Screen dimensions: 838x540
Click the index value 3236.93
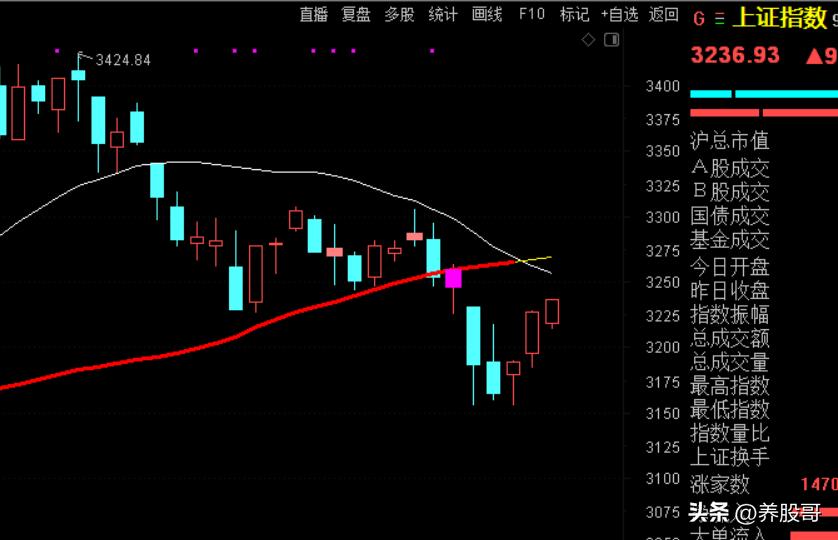coord(735,55)
